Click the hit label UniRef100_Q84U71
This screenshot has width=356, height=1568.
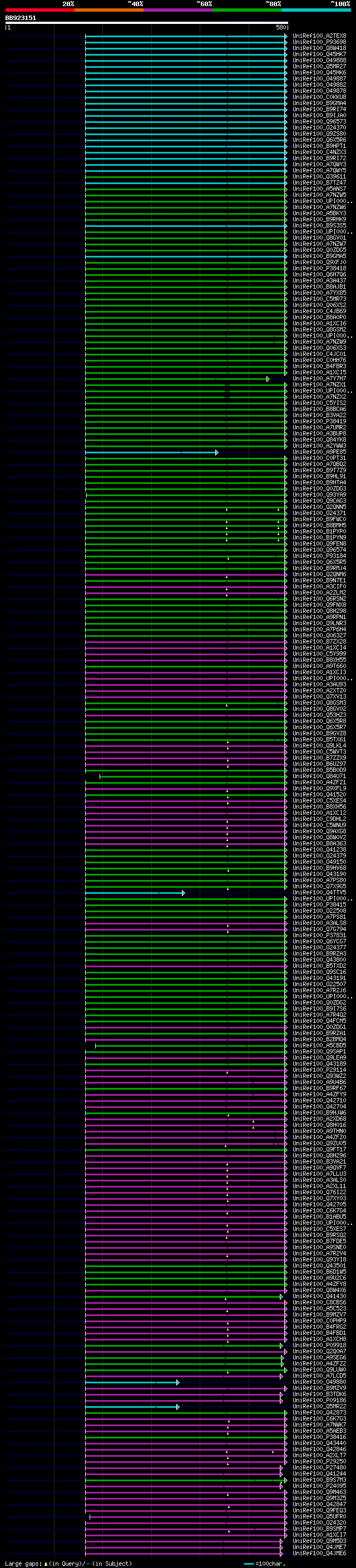coord(319,776)
